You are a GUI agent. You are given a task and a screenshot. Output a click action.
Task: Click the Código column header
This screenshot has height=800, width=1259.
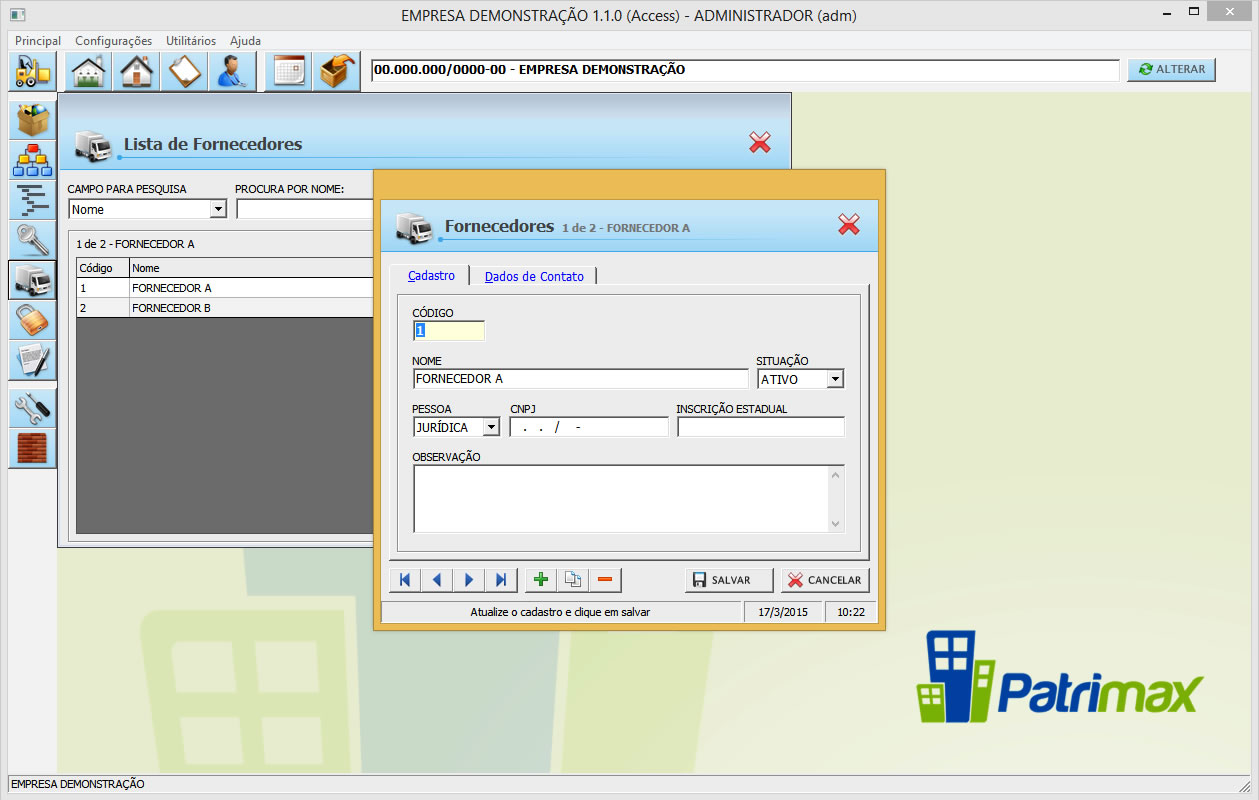point(103,268)
